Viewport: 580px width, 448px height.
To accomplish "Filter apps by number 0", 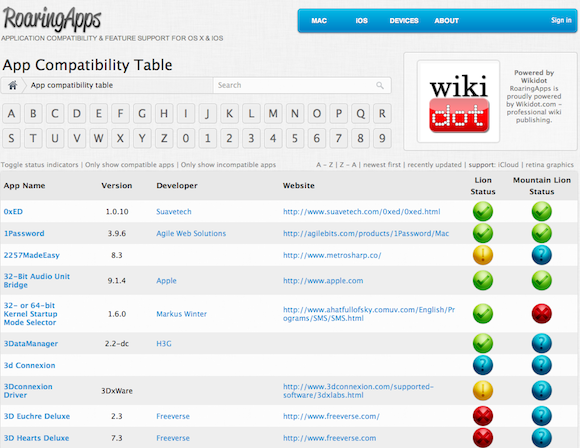I will click(186, 138).
